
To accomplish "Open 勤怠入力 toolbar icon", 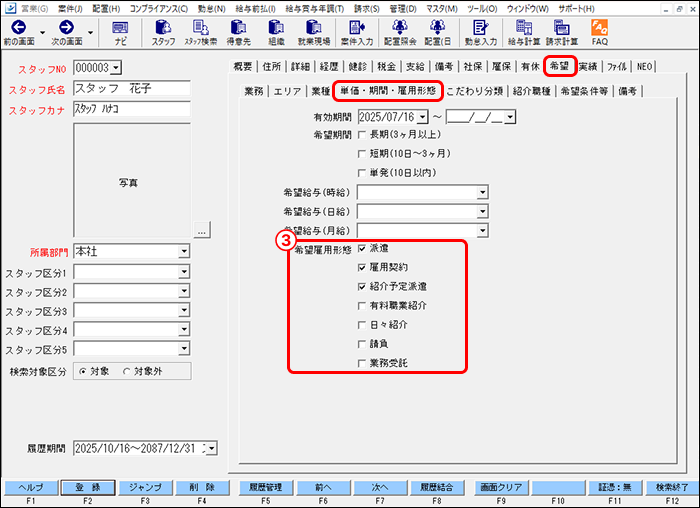I will point(480,32).
